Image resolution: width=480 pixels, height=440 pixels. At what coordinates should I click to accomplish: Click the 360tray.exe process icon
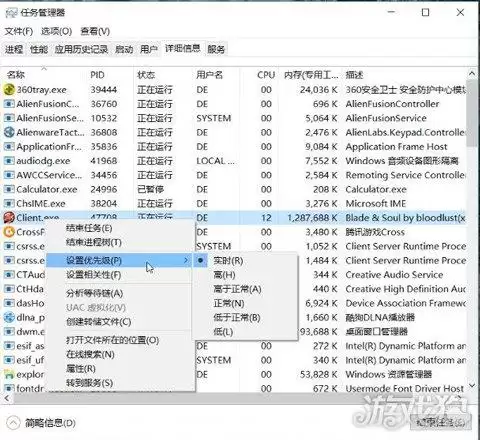tap(9, 89)
